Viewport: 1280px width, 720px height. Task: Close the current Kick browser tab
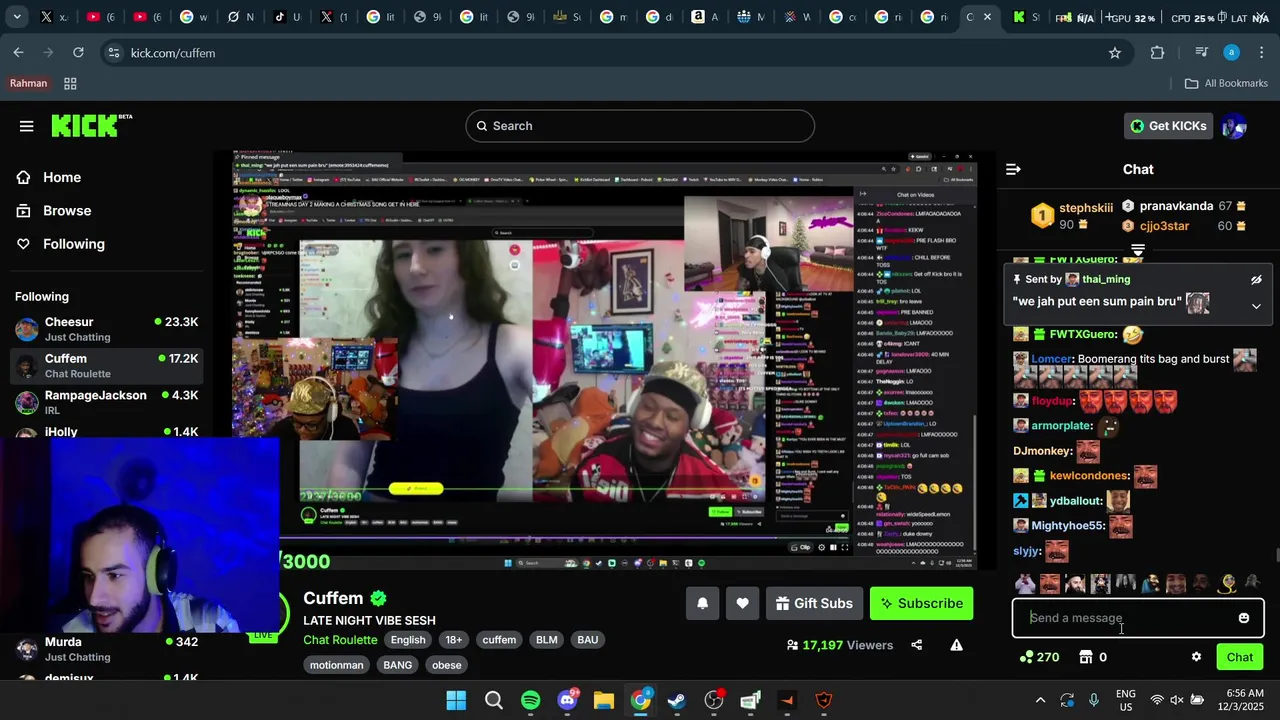[x=987, y=17]
